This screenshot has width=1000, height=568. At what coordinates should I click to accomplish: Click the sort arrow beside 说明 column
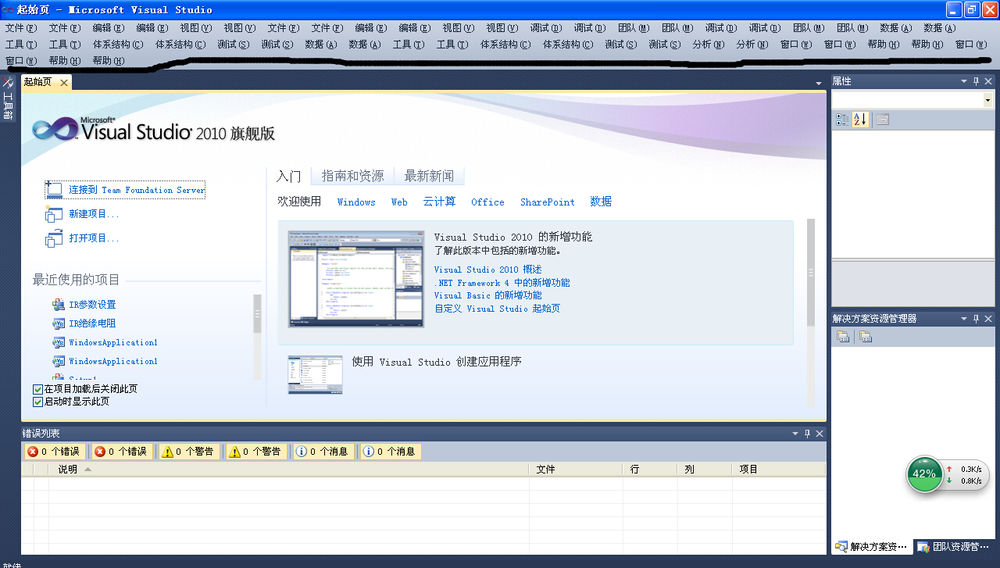point(88,469)
